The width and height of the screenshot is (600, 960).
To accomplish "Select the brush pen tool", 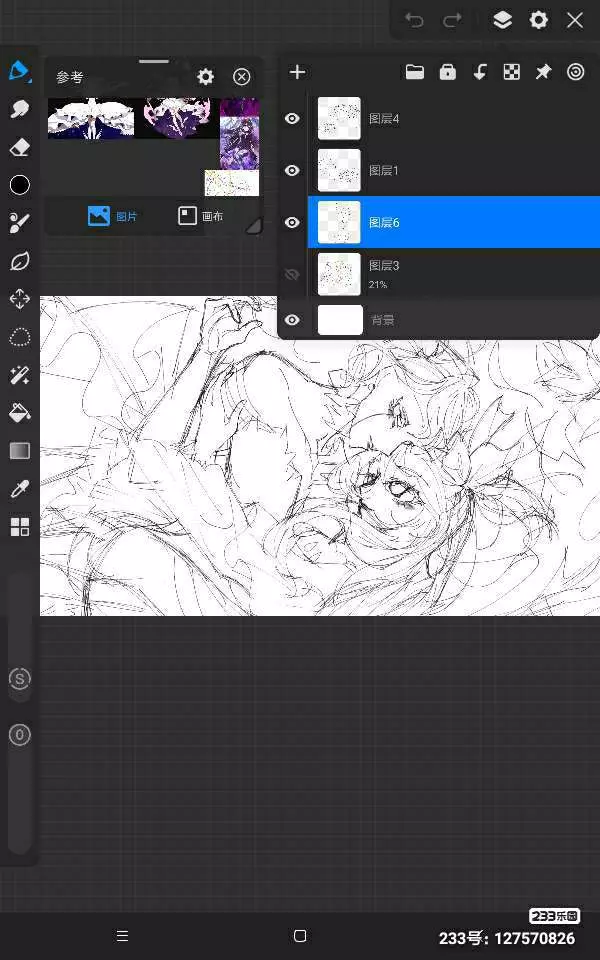I will pyautogui.click(x=20, y=71).
